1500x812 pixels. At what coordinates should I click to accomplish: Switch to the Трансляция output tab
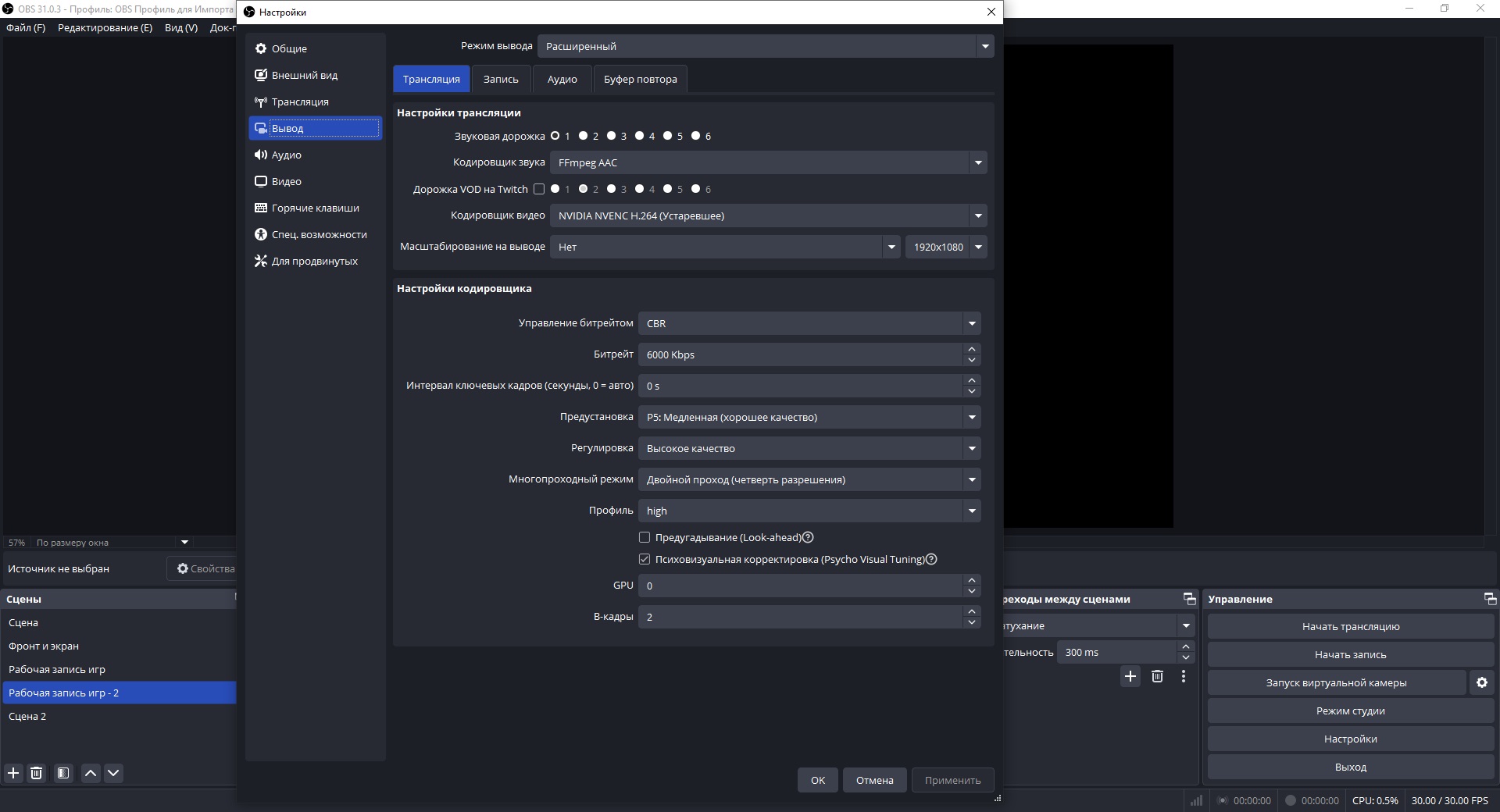[431, 79]
